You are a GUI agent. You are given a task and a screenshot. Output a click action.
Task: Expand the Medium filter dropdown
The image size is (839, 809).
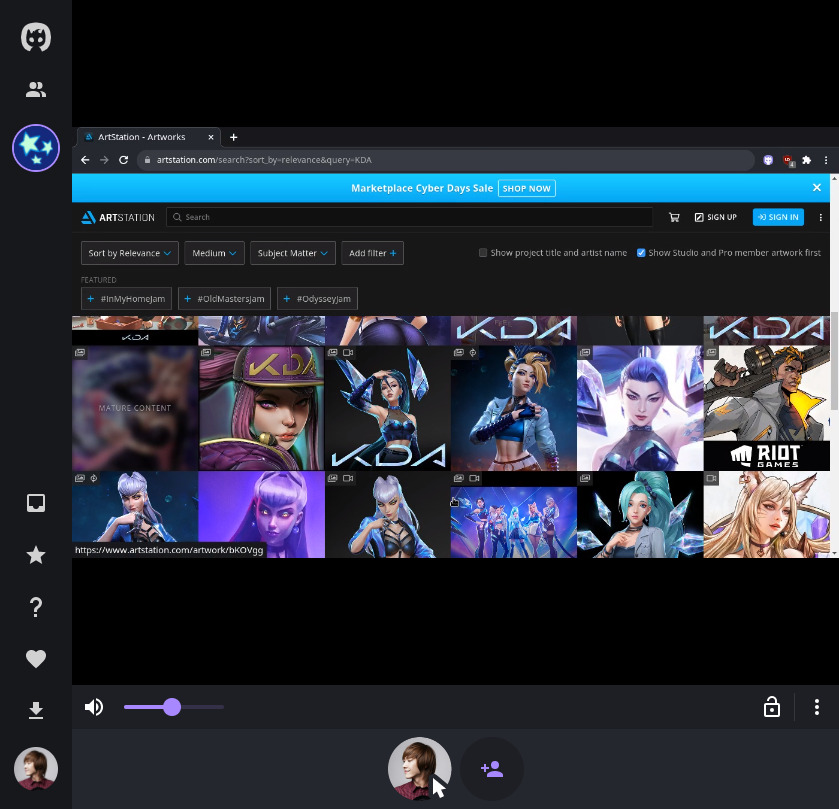pyautogui.click(x=214, y=253)
